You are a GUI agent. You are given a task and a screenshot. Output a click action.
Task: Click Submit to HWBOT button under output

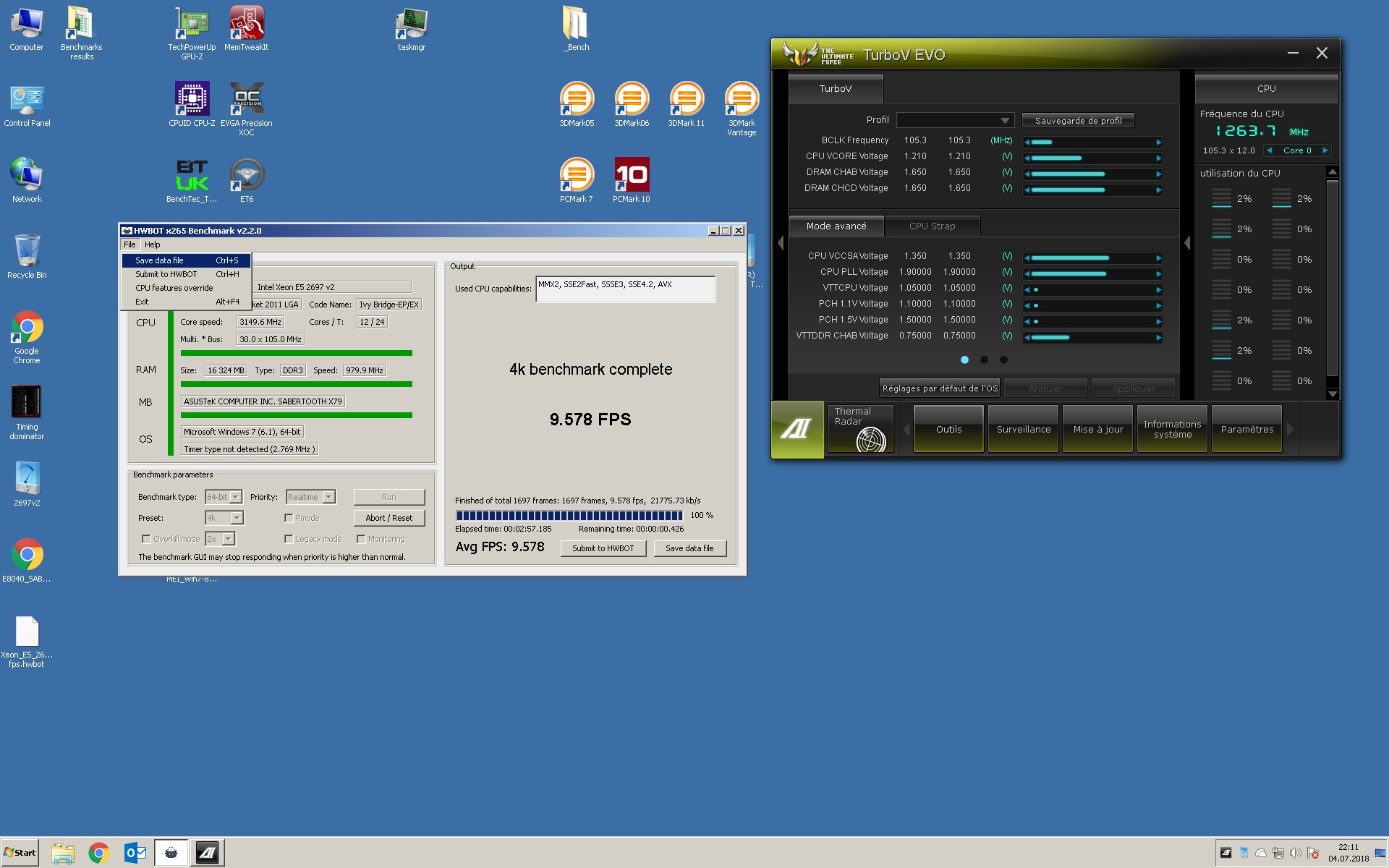point(603,548)
